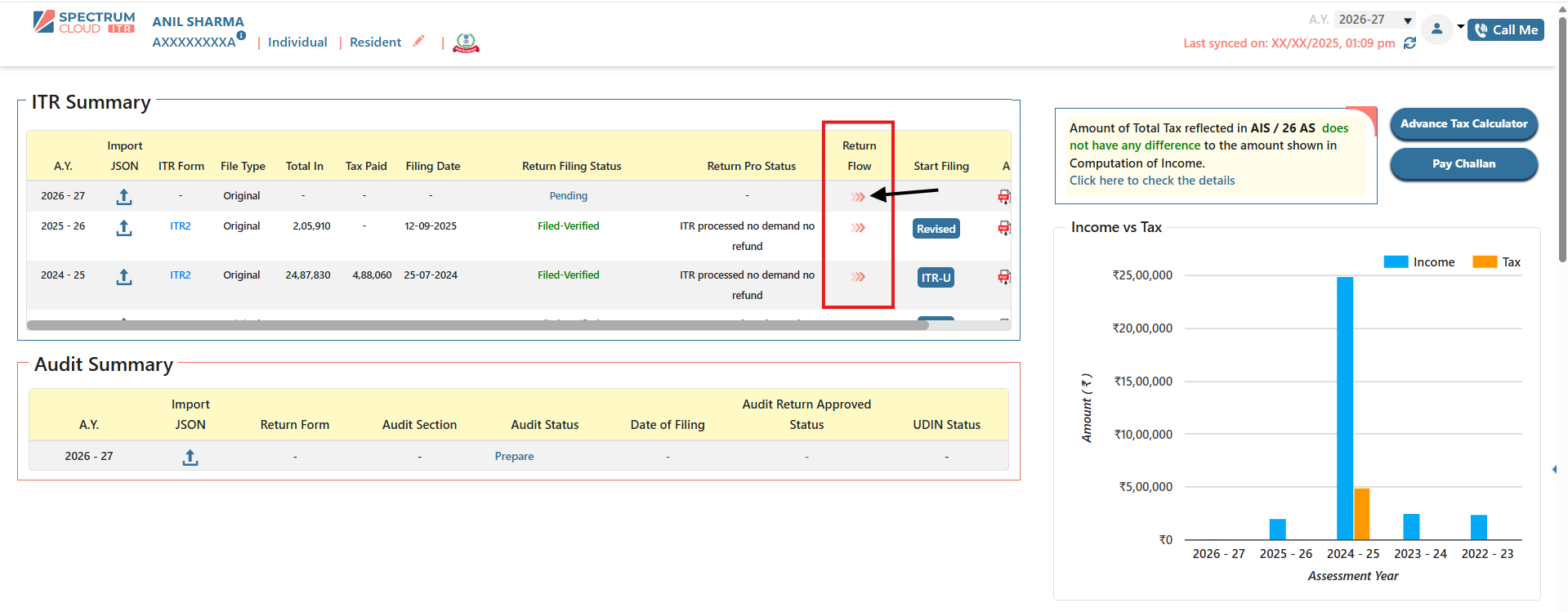Viewport: 1568px width, 612px height.
Task: Open A.Y. 2026-27 year dropdown
Action: tap(1375, 20)
